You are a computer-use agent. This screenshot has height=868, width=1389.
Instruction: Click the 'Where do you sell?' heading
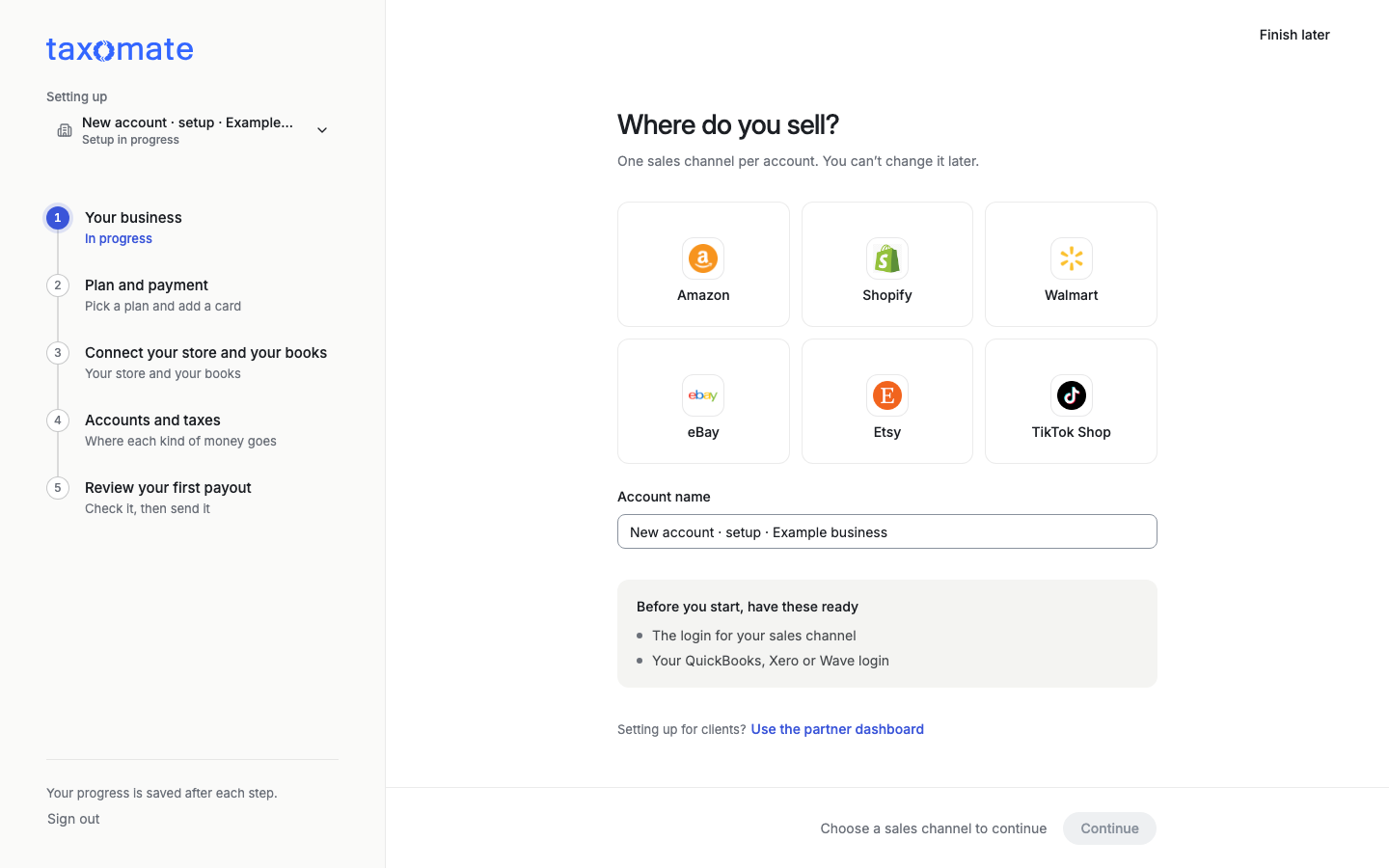click(728, 124)
